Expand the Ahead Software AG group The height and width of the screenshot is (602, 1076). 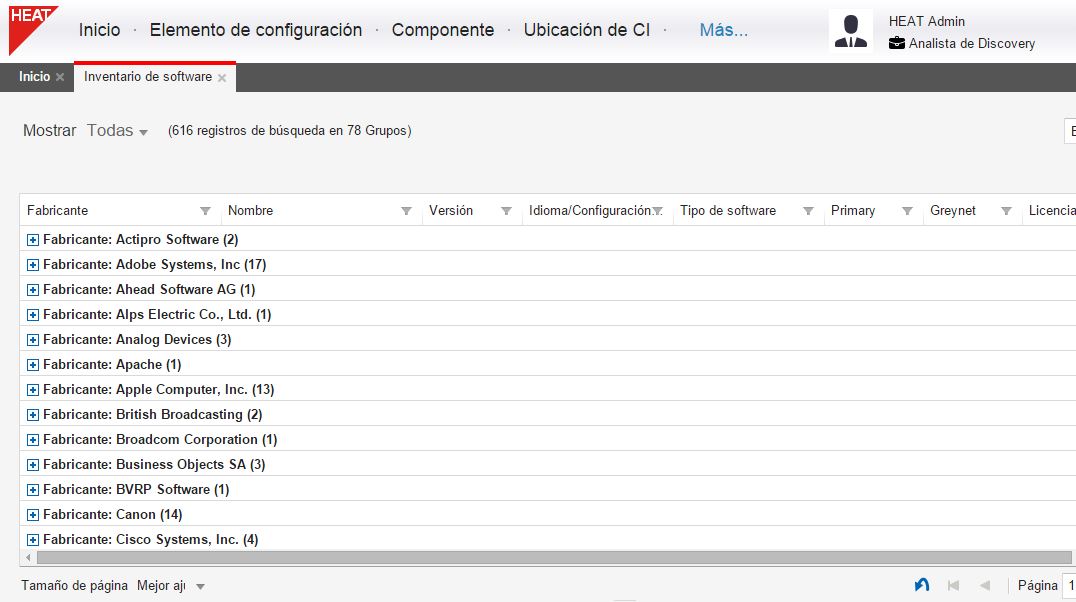pyautogui.click(x=32, y=290)
